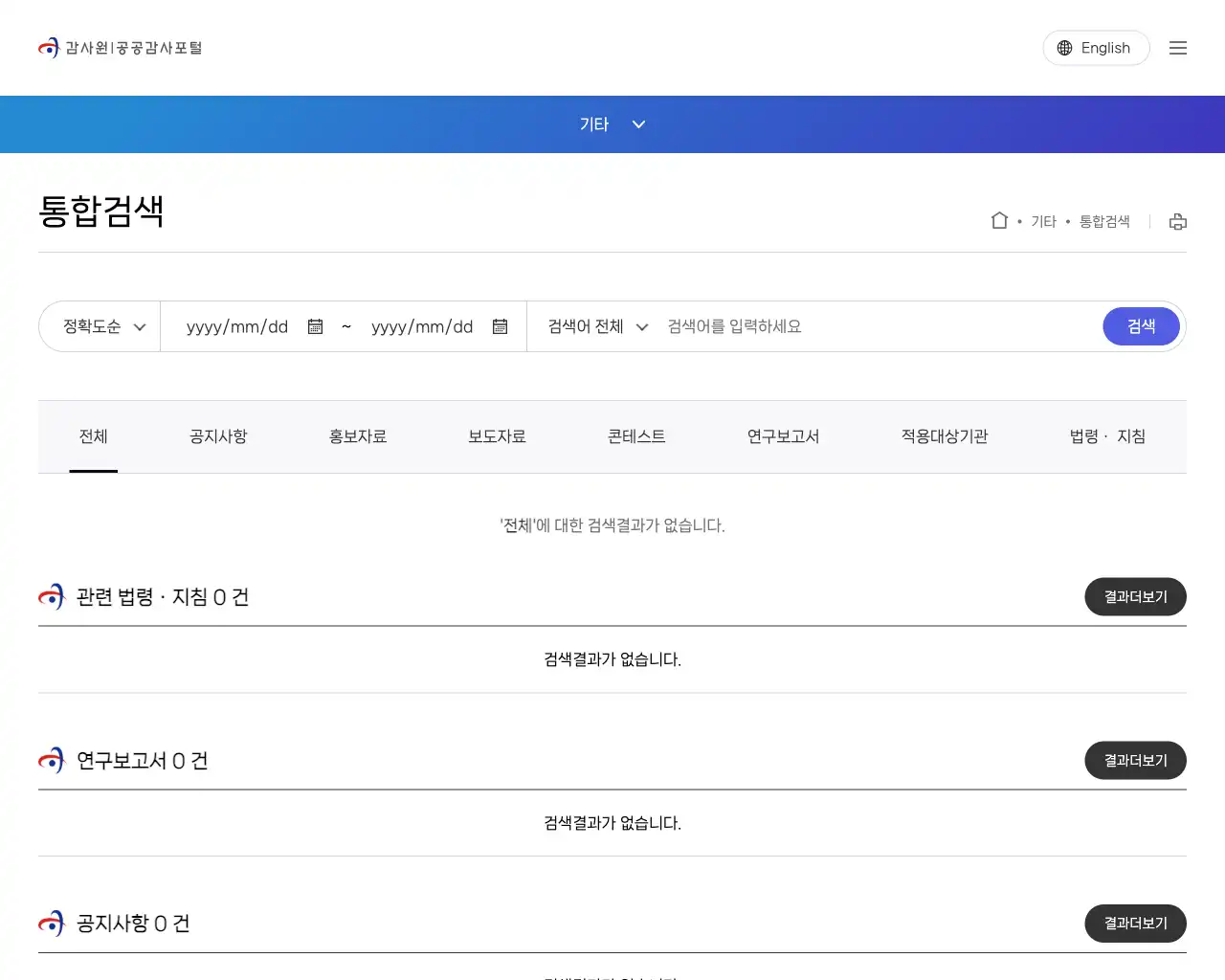Click the logo icon beside 관련 법령·지침 heading
1225x980 pixels.
[50, 597]
